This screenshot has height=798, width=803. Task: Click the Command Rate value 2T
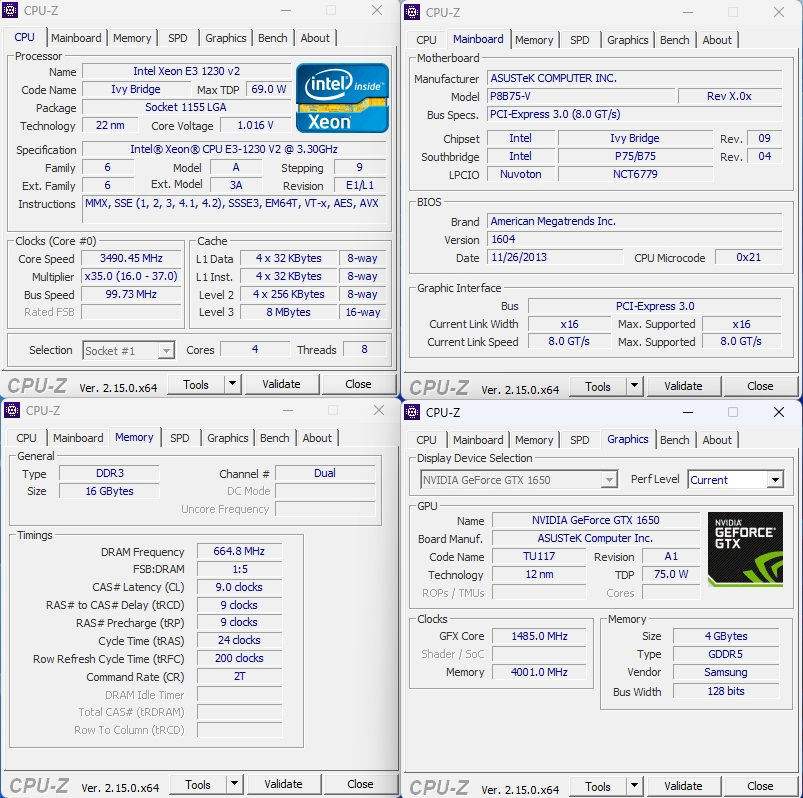239,676
